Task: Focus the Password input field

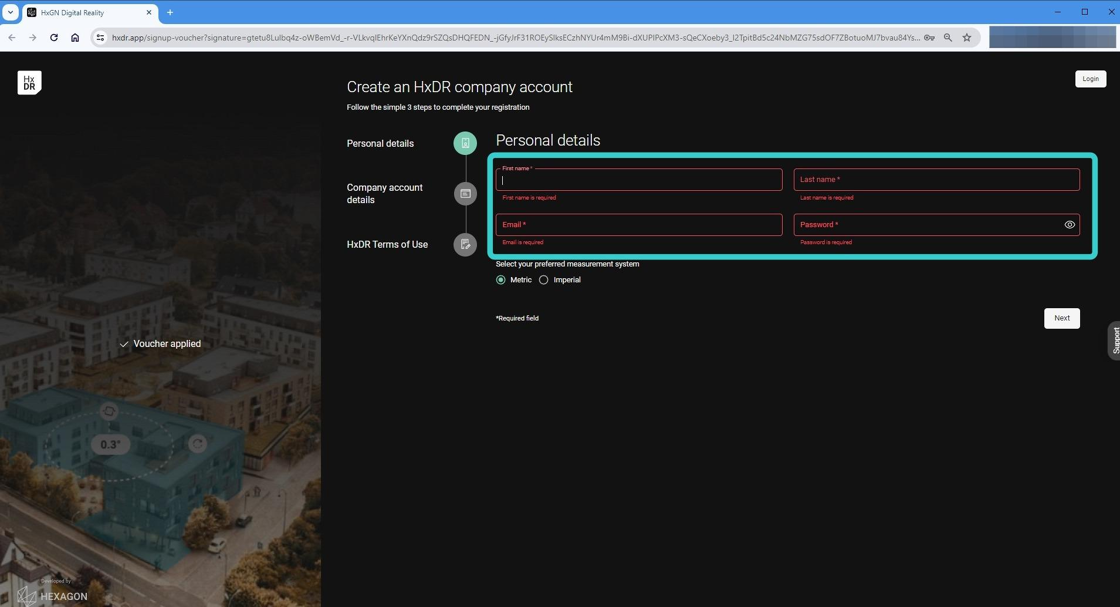Action: (x=936, y=224)
